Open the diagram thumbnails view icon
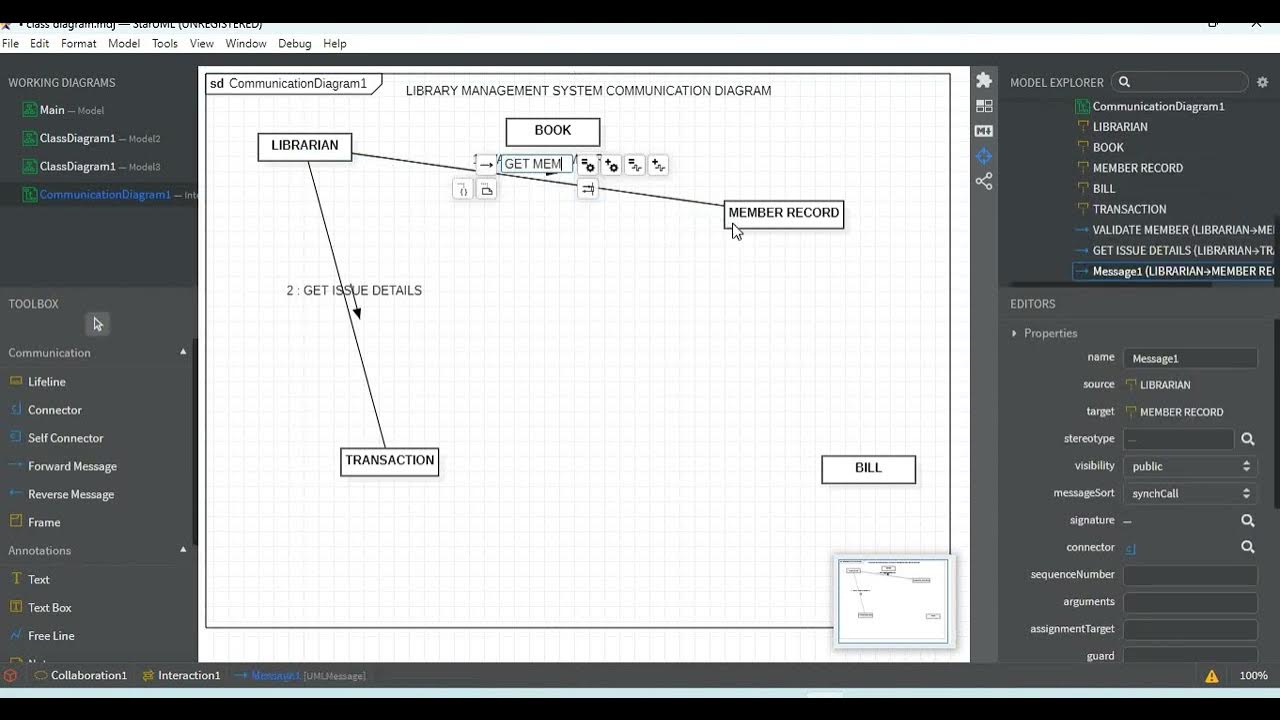The height and width of the screenshot is (720, 1280). coord(984,106)
